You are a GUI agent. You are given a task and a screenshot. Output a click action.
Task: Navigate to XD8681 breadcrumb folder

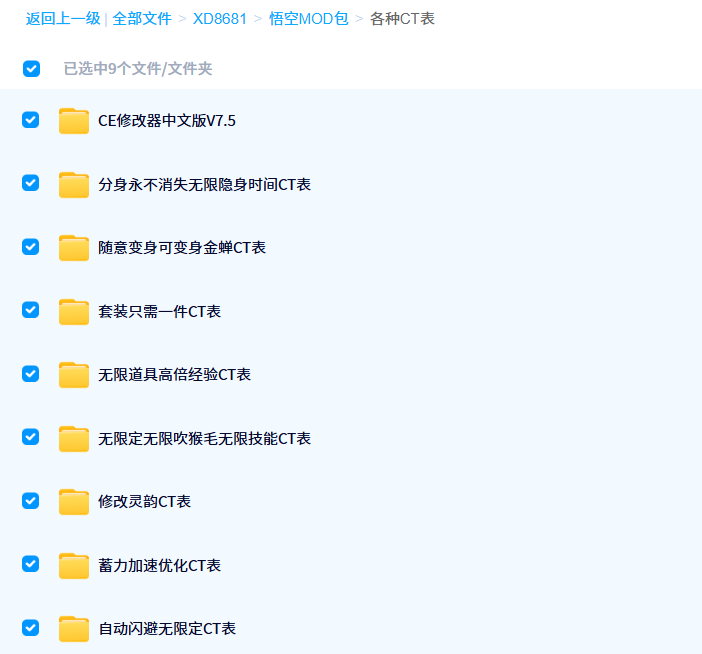[x=220, y=19]
